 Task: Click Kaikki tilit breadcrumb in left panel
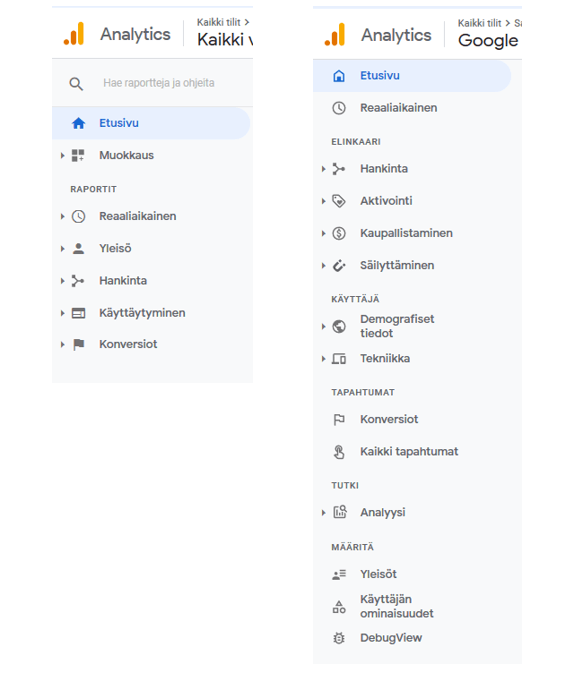point(219,22)
